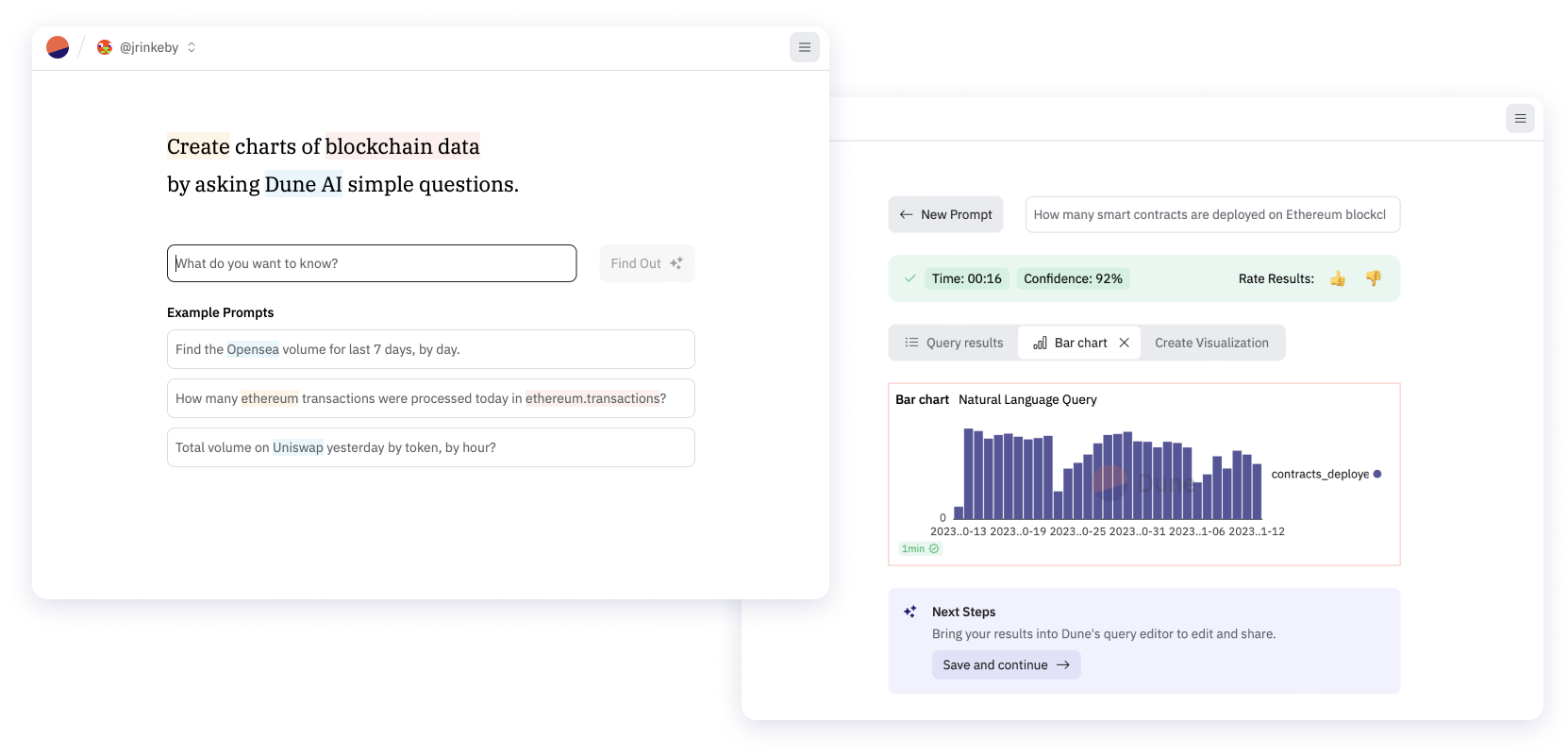Click the smart contracts prompt text field

tap(1212, 214)
